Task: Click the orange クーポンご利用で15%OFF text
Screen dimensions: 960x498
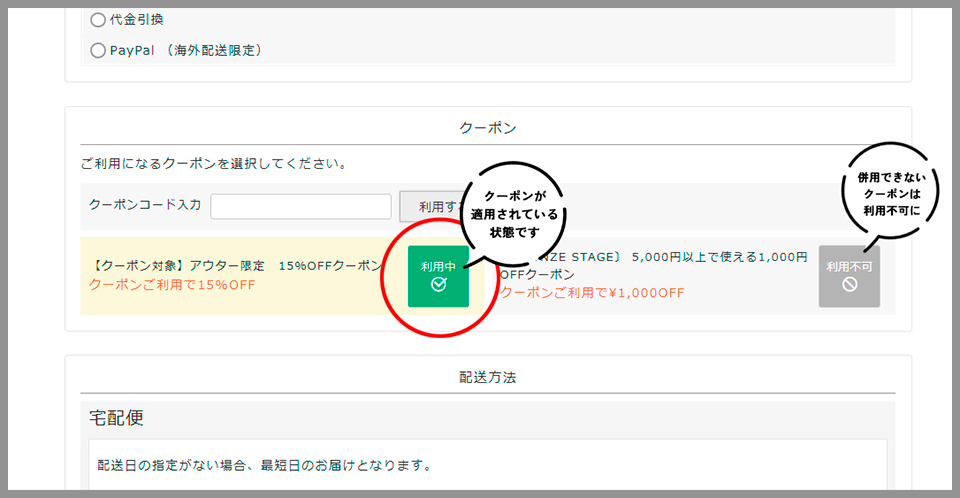Action: pos(172,284)
